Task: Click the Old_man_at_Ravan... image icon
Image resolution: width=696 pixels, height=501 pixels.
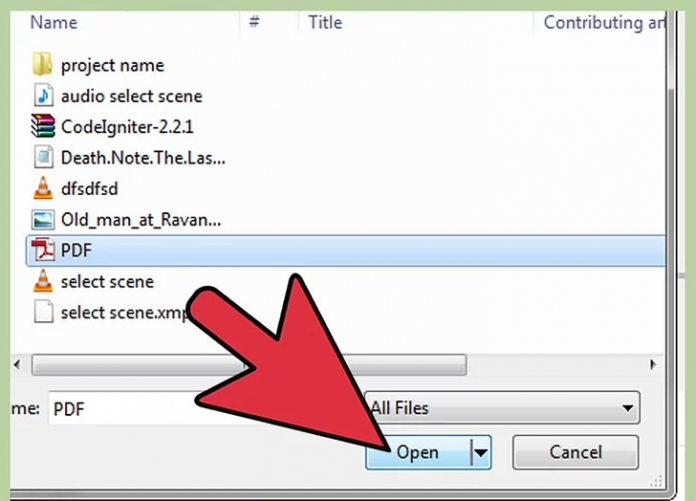Action: [43, 219]
